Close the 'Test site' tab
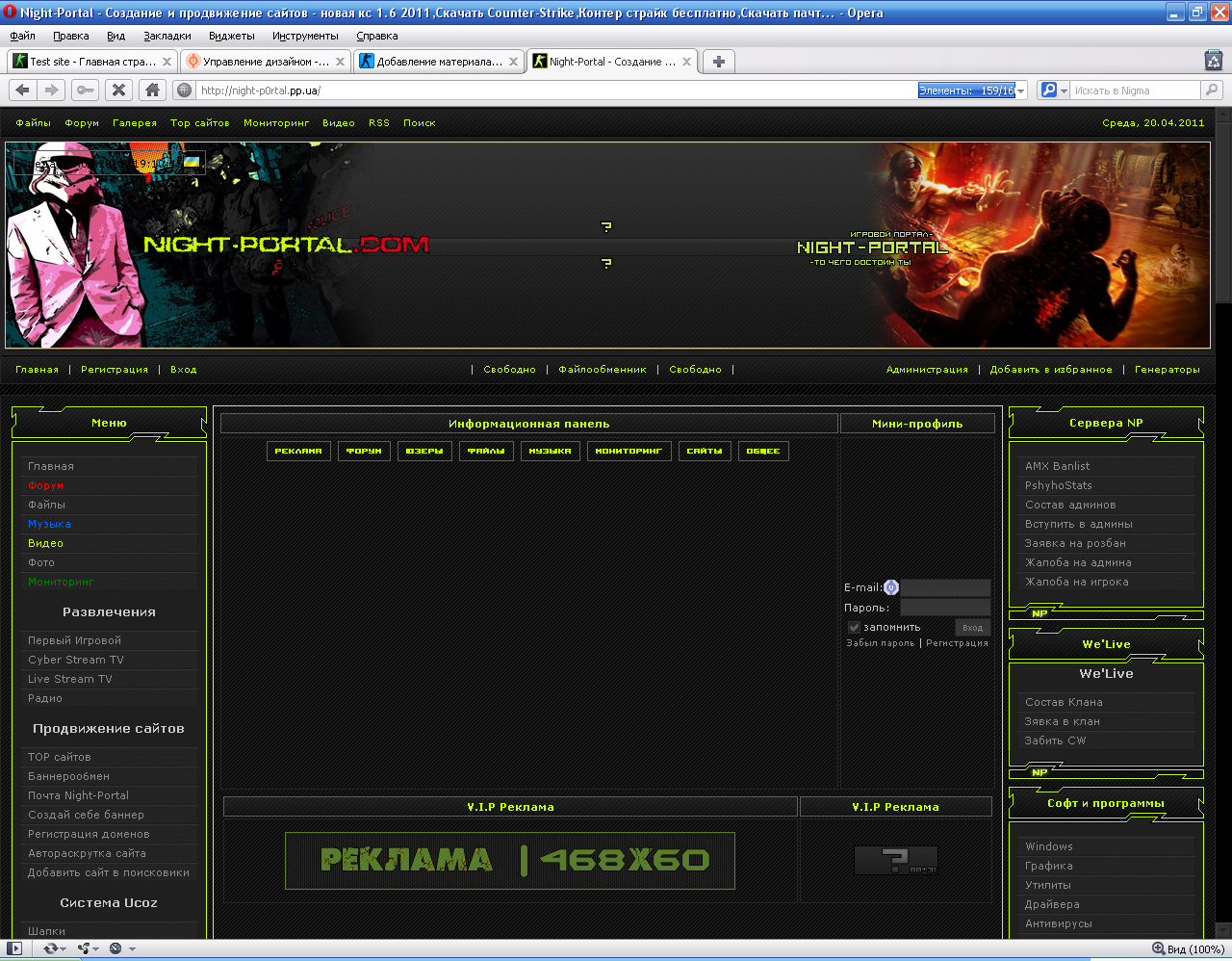The height and width of the screenshot is (961, 1232). point(167,62)
